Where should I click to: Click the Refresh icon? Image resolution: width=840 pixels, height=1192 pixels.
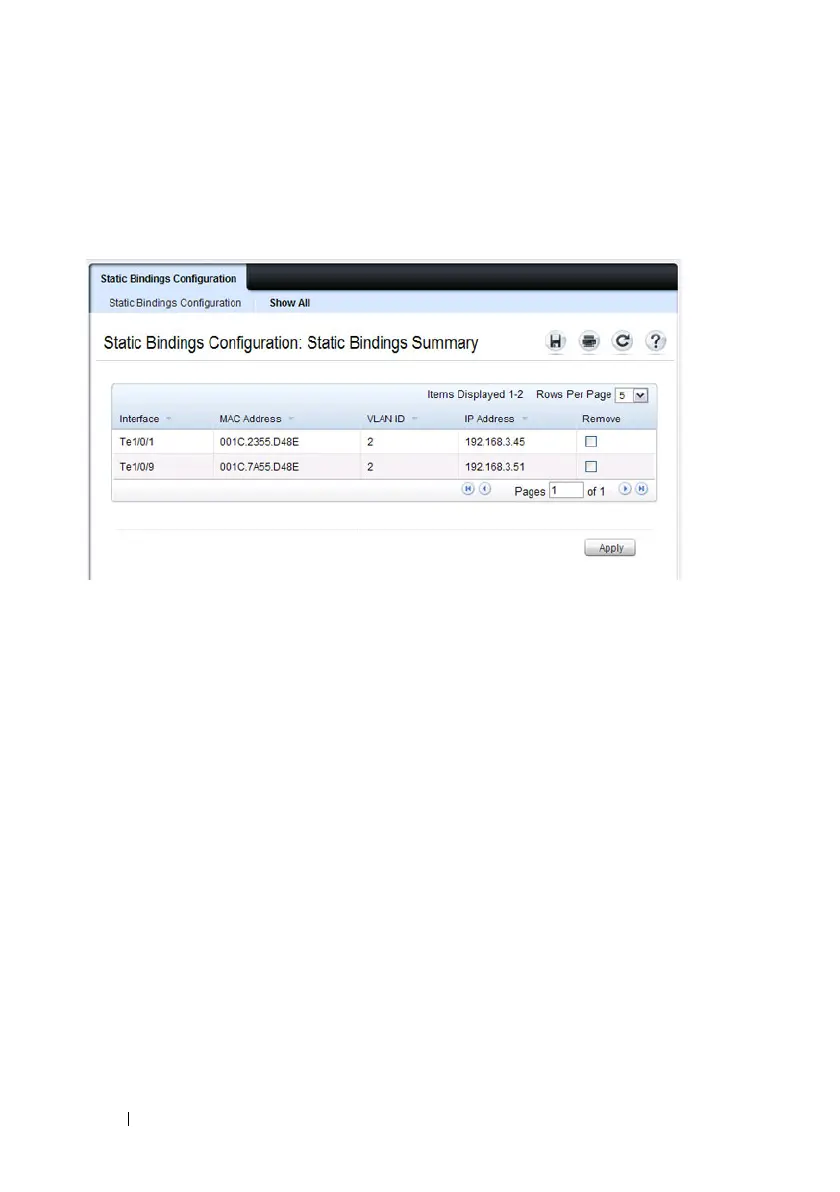(622, 342)
